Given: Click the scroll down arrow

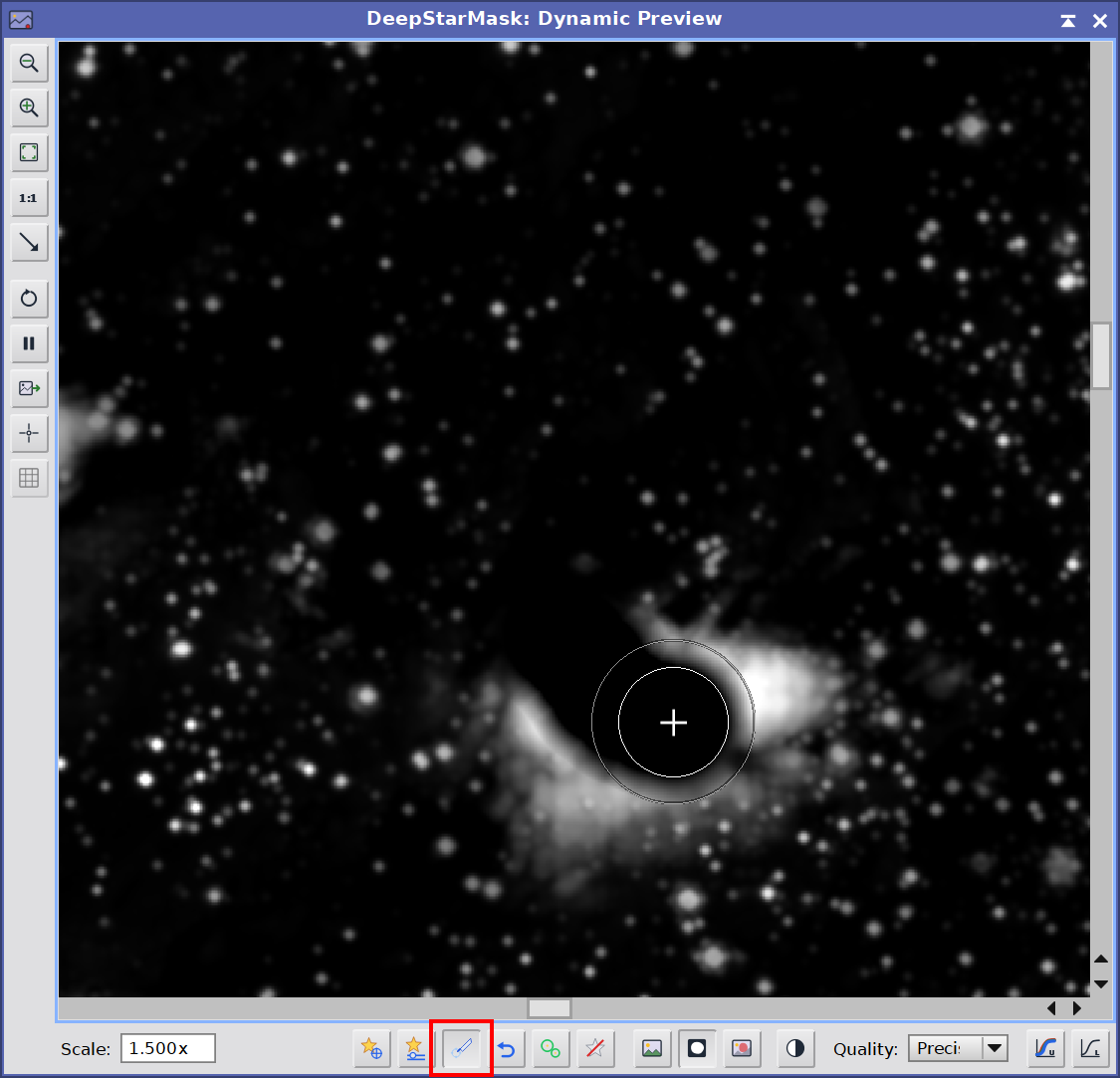Looking at the screenshot, I should pyautogui.click(x=1101, y=983).
